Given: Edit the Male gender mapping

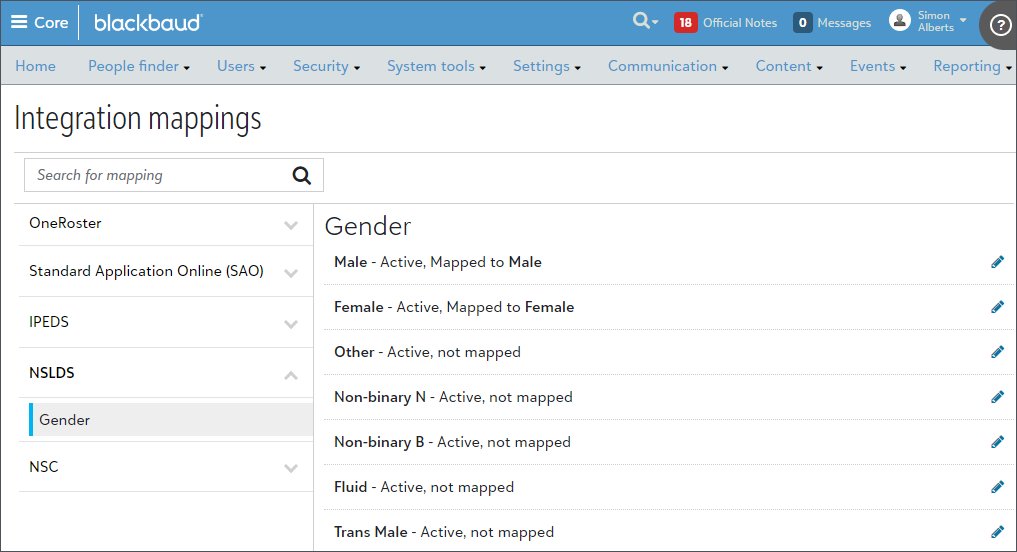Looking at the screenshot, I should click(x=998, y=262).
